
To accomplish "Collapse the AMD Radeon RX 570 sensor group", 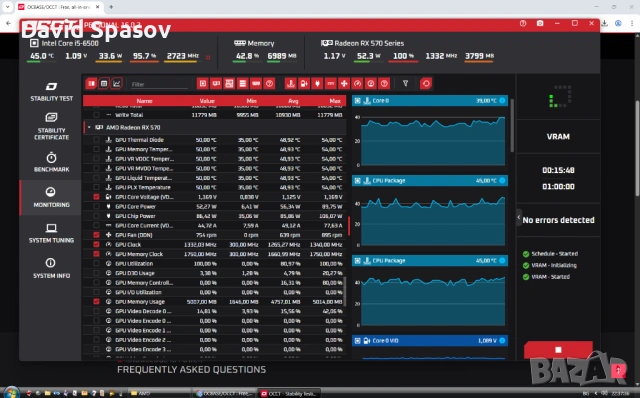I will (x=89, y=127).
